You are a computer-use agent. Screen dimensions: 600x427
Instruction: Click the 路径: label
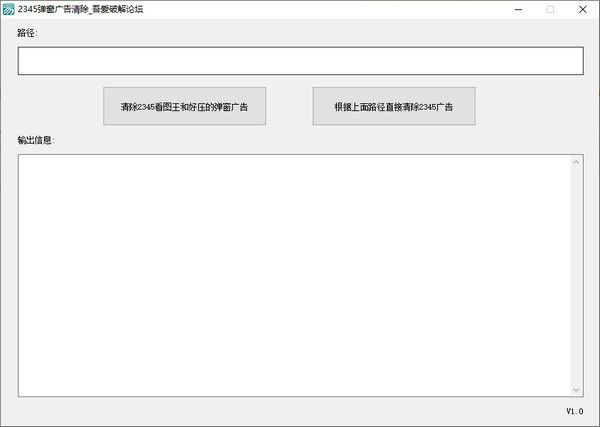pyautogui.click(x=27, y=33)
